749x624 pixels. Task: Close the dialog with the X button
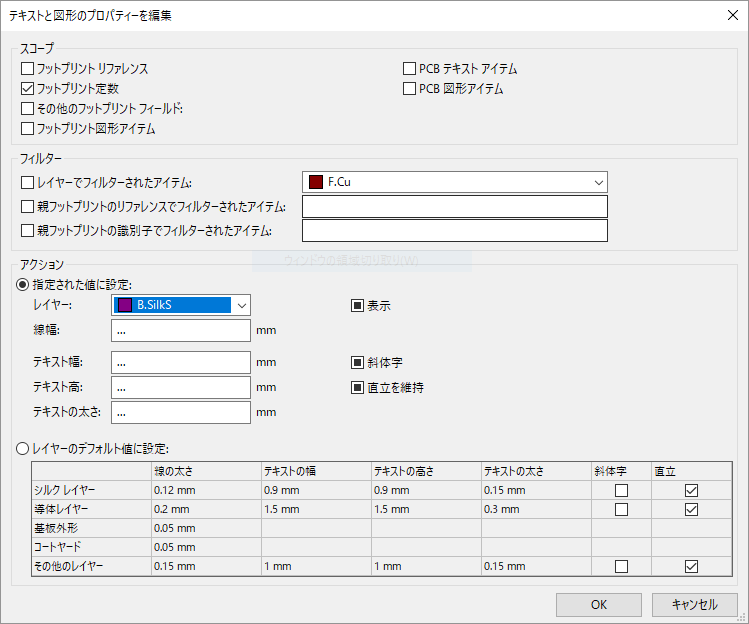click(733, 15)
